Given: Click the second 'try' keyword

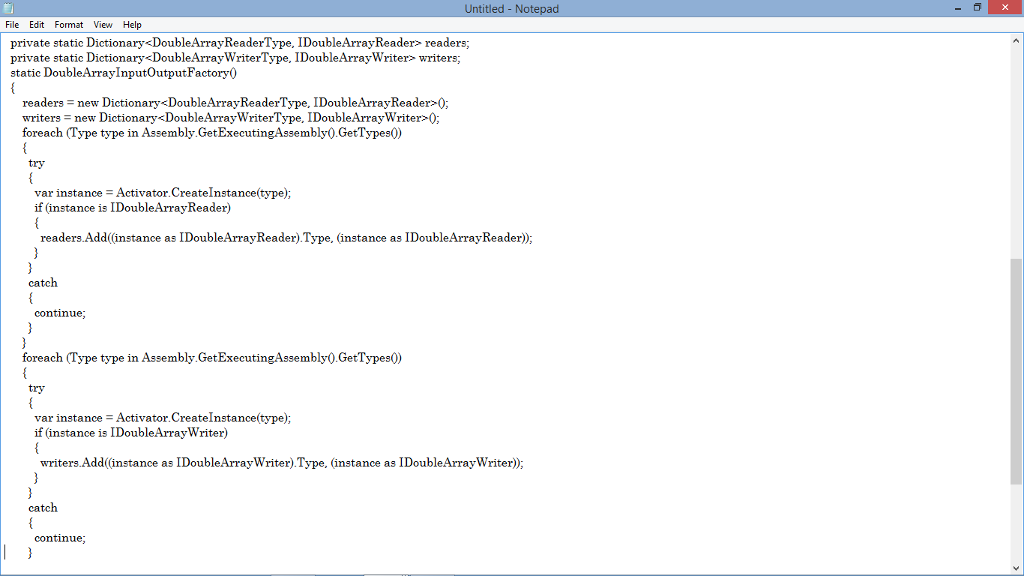Looking at the screenshot, I should pyautogui.click(x=37, y=388).
